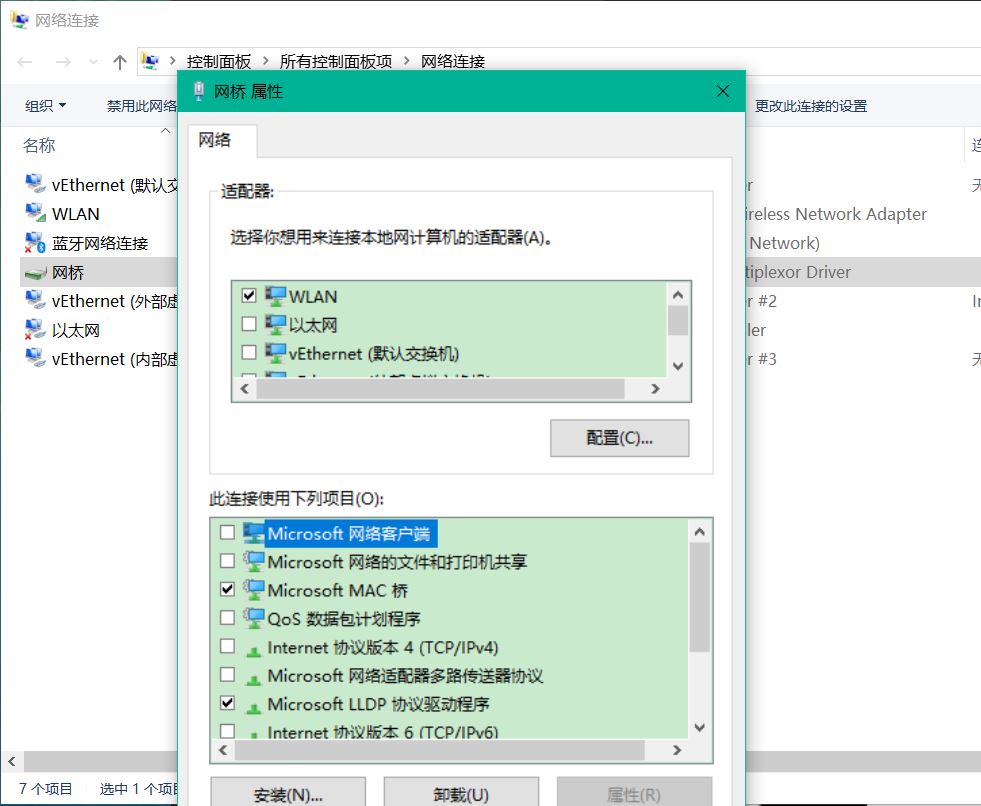Close the 网桥 属性 dialog
This screenshot has height=806, width=981.
723,91
